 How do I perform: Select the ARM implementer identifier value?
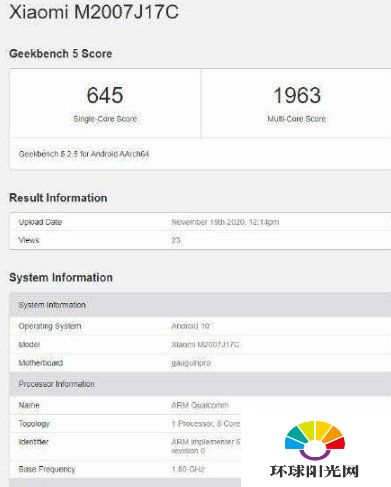(x=206, y=446)
